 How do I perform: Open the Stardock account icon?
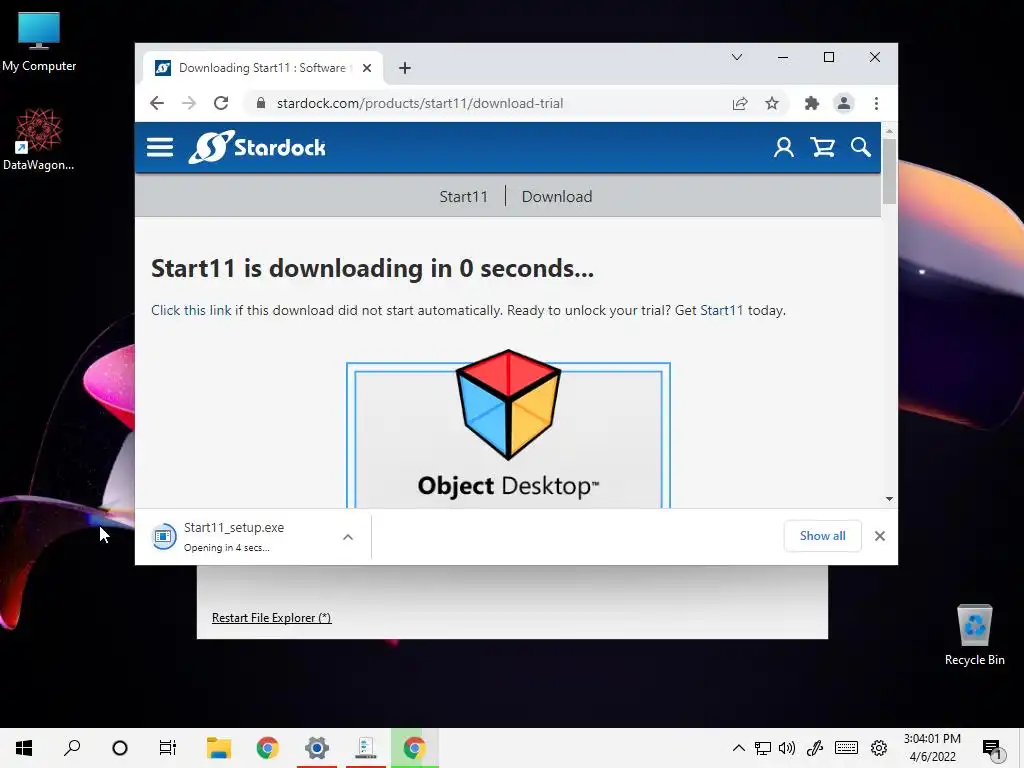tap(784, 148)
